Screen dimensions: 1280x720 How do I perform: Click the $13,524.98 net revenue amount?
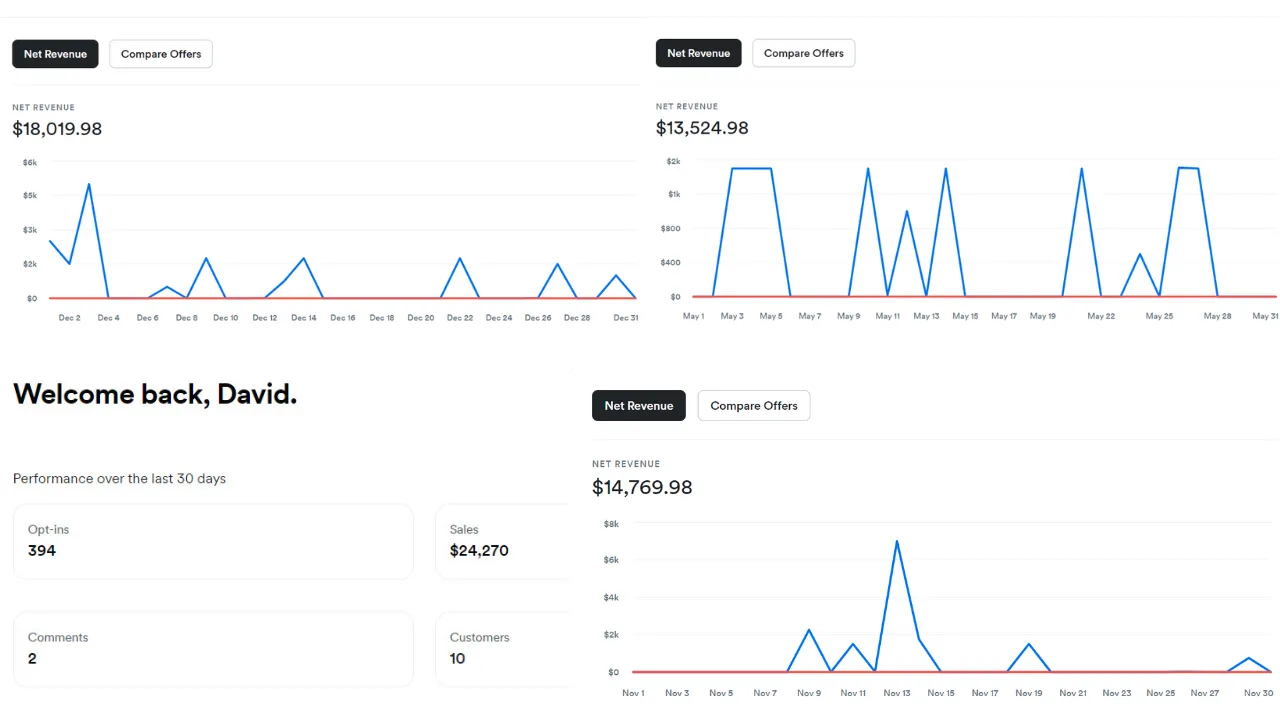[x=702, y=128]
